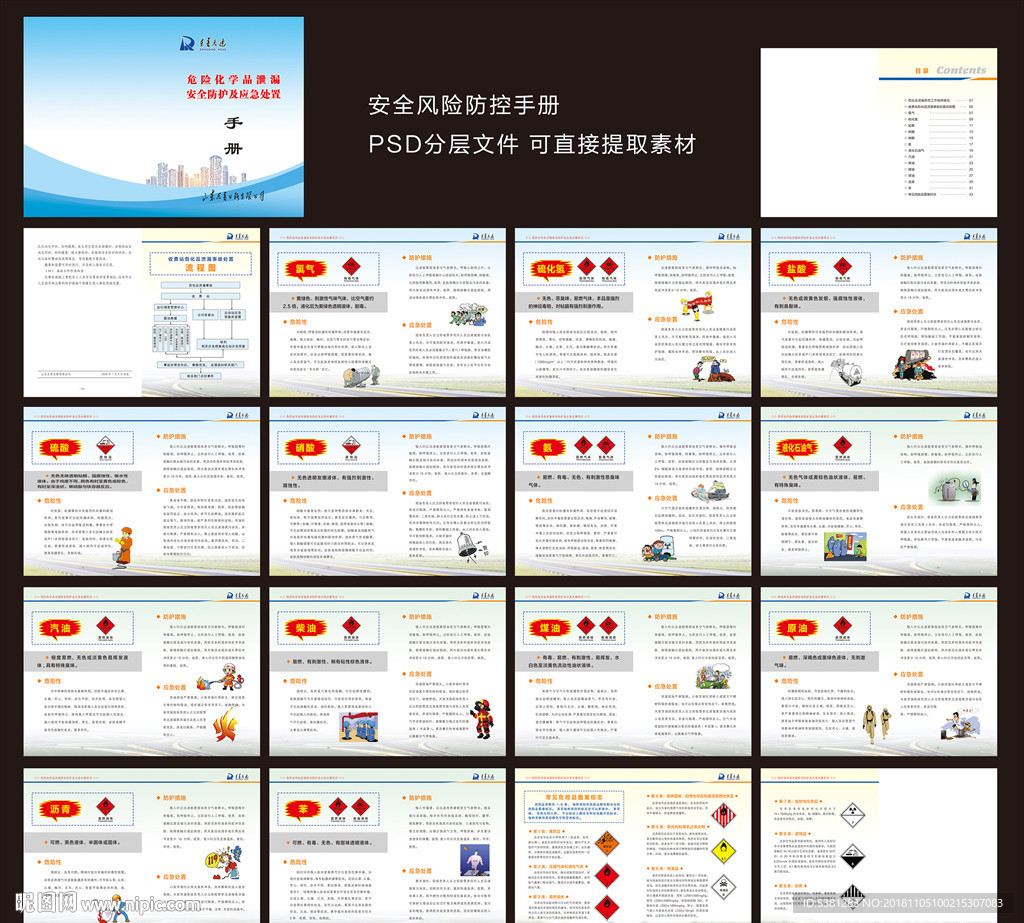
Task: Click the red 氯气 title bubble
Action: 307,268
